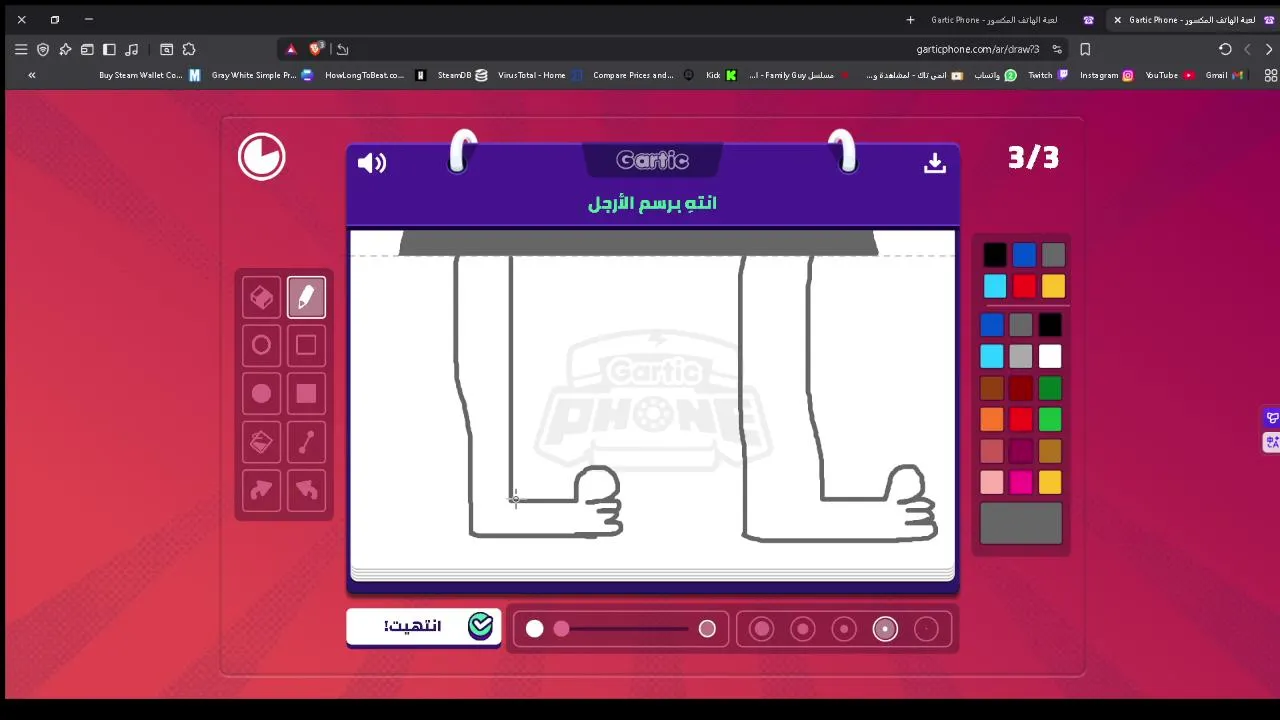Click the right-pointing curved arrow tool button
The image size is (1280, 720).
(261, 490)
